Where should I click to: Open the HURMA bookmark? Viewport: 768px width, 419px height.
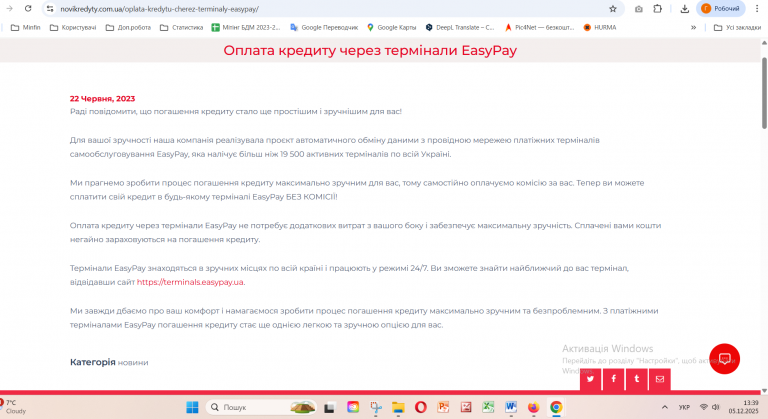[x=600, y=27]
